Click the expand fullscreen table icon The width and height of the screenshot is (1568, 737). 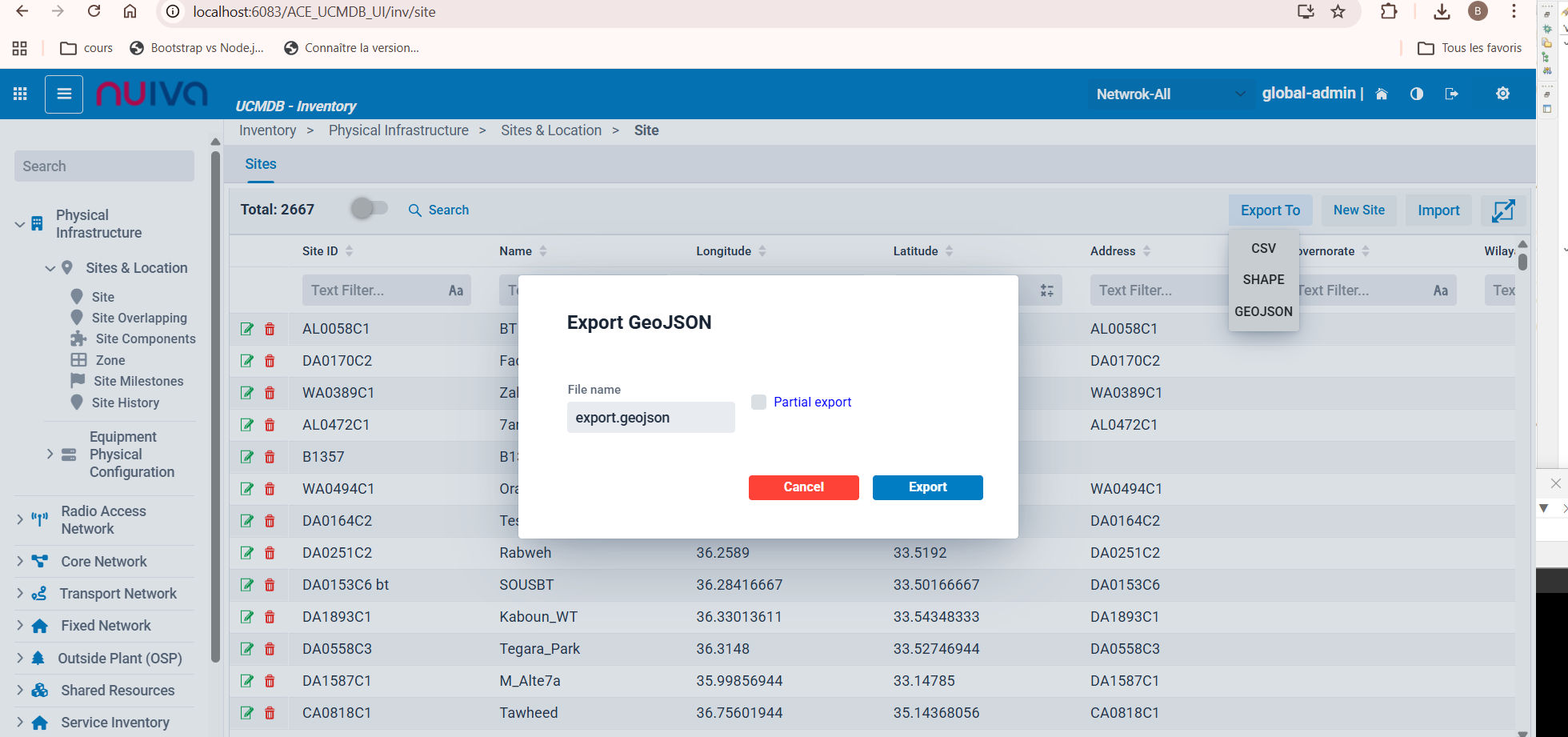(1502, 210)
